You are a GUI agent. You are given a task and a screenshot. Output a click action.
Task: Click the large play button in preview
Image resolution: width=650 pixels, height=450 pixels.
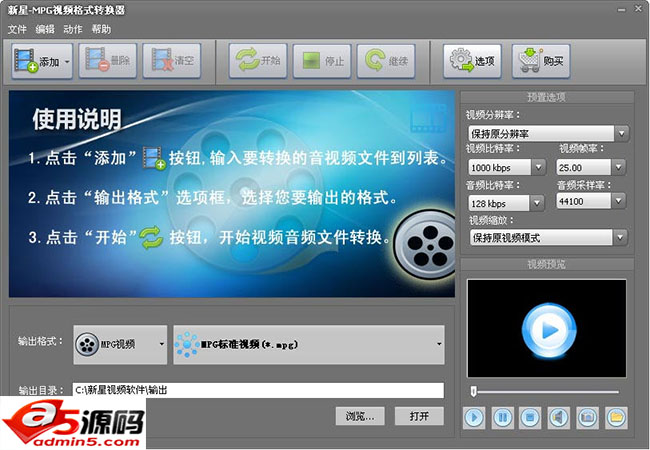click(548, 330)
